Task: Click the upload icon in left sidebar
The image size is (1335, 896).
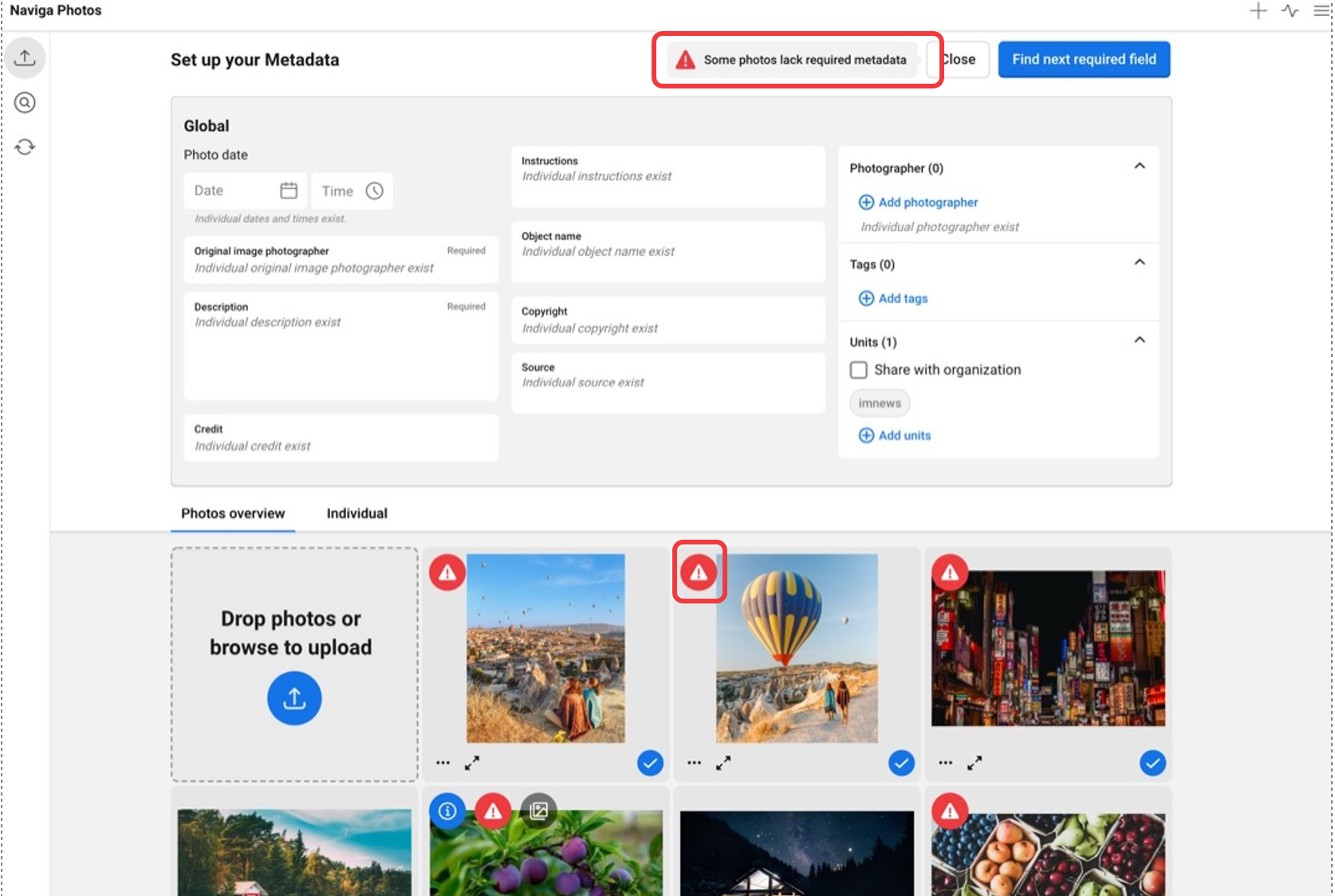Action: point(25,58)
